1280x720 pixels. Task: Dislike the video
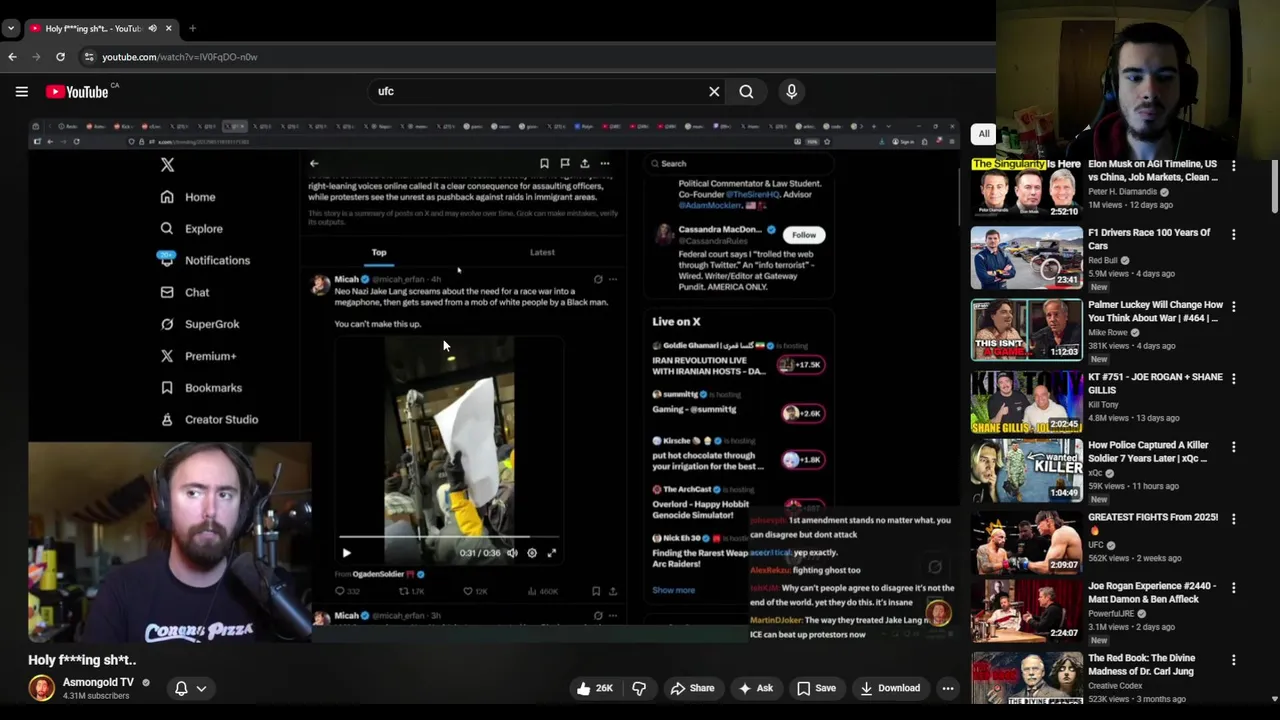pyautogui.click(x=639, y=688)
